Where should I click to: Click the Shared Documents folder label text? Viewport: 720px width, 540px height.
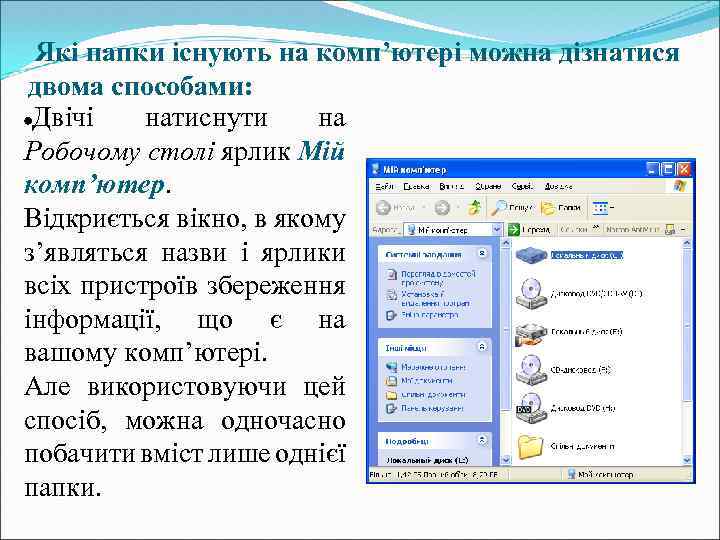(582, 446)
